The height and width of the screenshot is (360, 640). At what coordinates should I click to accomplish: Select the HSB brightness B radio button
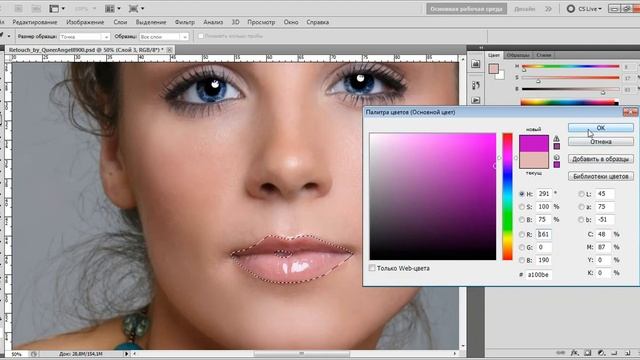522,220
